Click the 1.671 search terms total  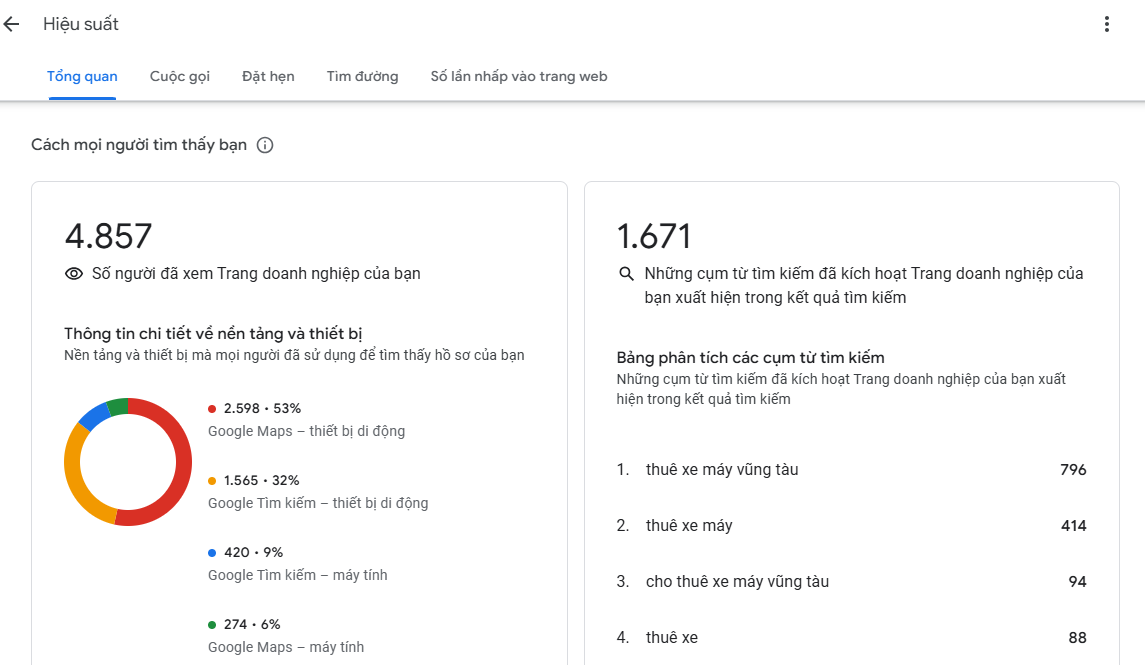(654, 236)
